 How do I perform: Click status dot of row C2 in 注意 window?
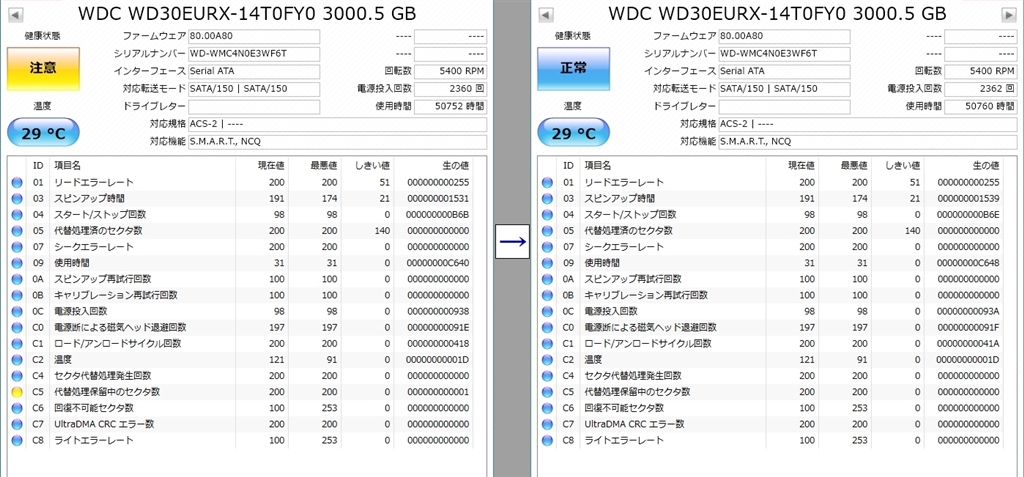(x=17, y=360)
